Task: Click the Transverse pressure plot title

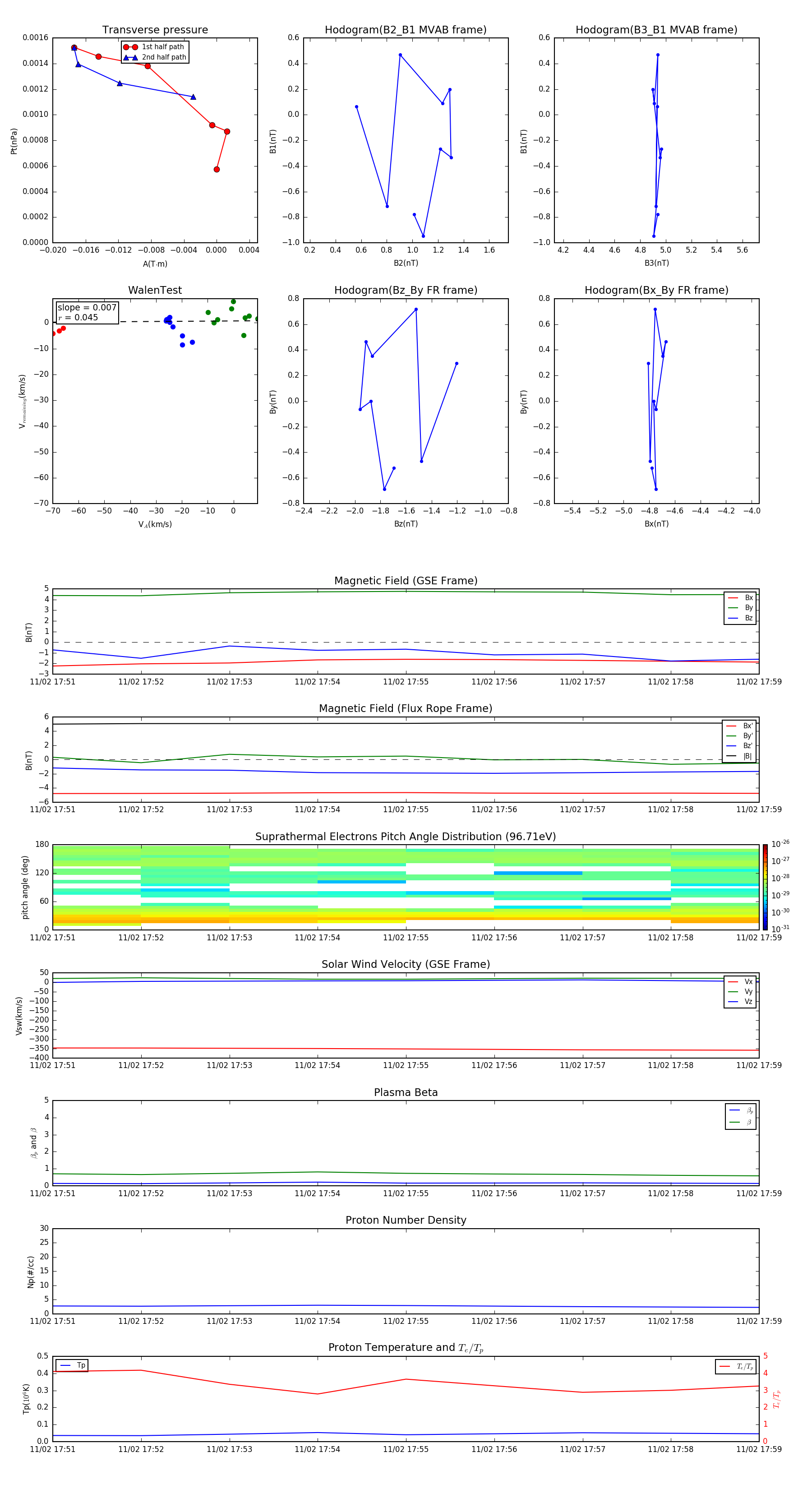Action: pos(155,29)
